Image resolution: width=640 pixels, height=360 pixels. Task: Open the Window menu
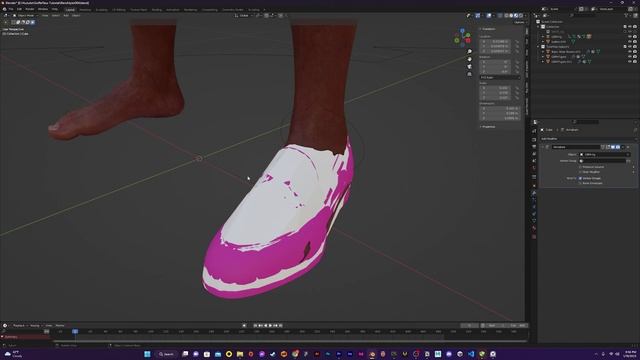[x=43, y=9]
